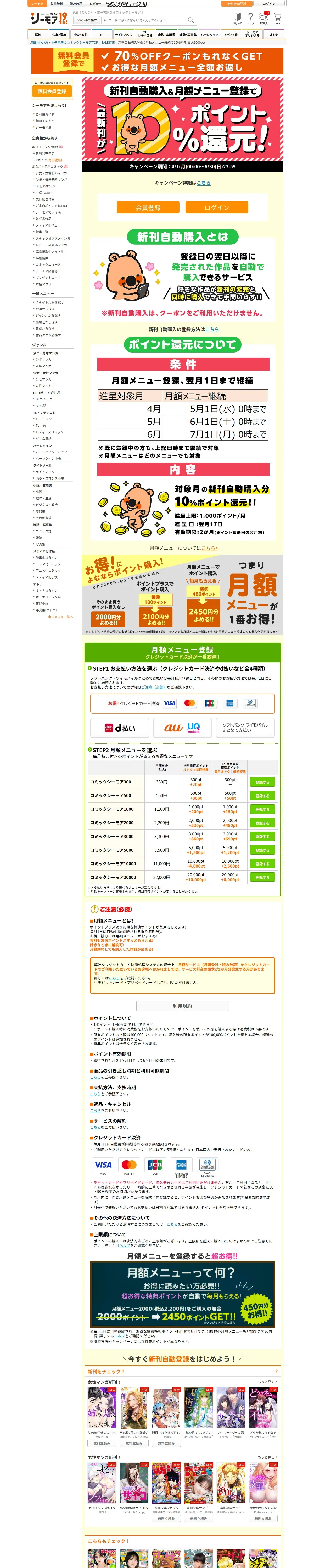Open the 詳細検索 sidebar link
This screenshot has width=314, height=1568.
pos(42,258)
